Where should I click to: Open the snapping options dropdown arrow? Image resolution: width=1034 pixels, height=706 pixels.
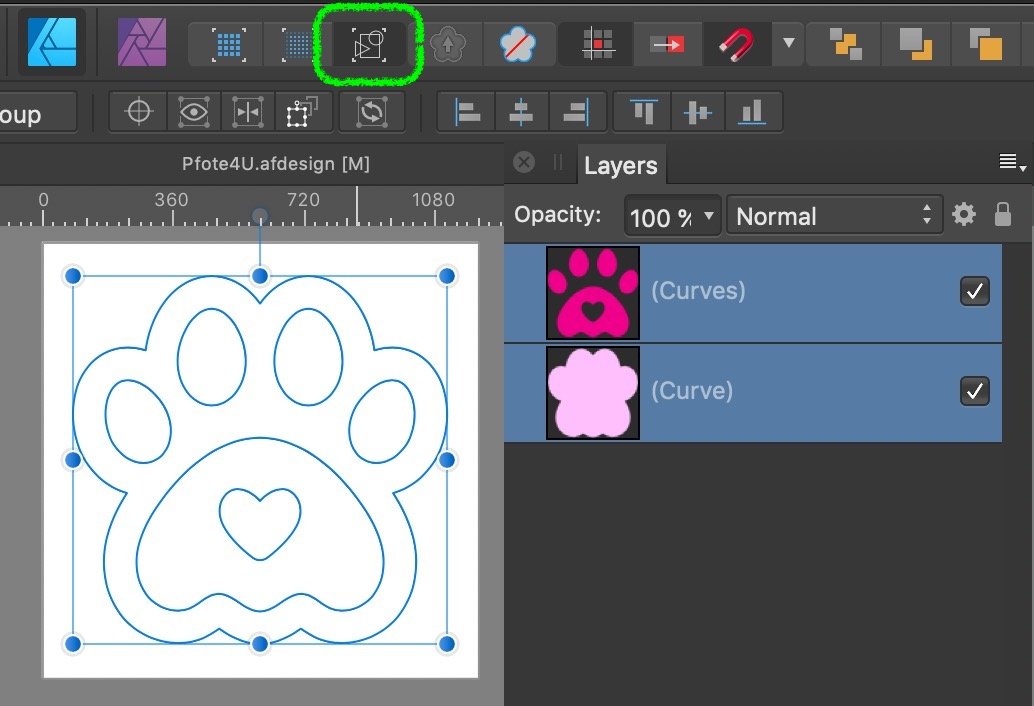click(789, 44)
